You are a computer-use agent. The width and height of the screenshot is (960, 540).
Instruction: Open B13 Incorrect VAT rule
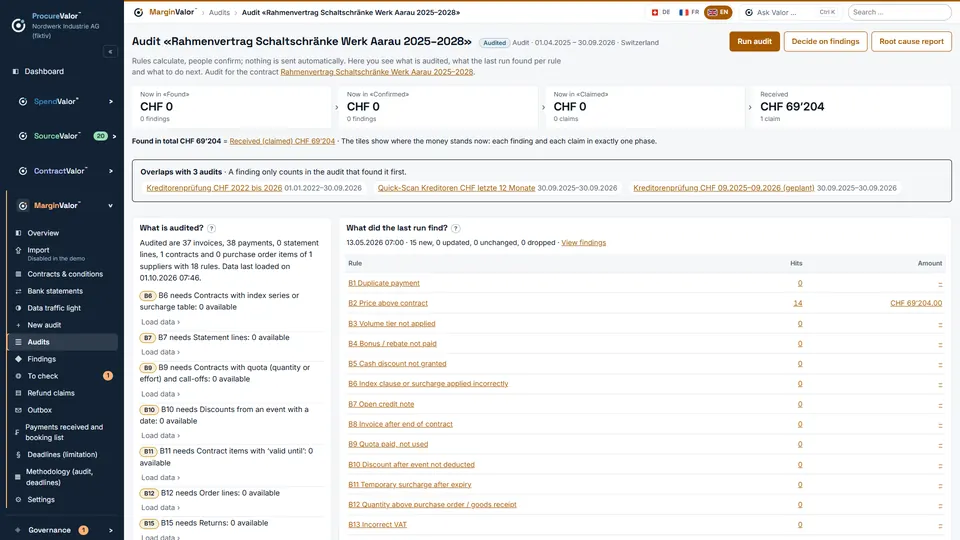point(377,525)
